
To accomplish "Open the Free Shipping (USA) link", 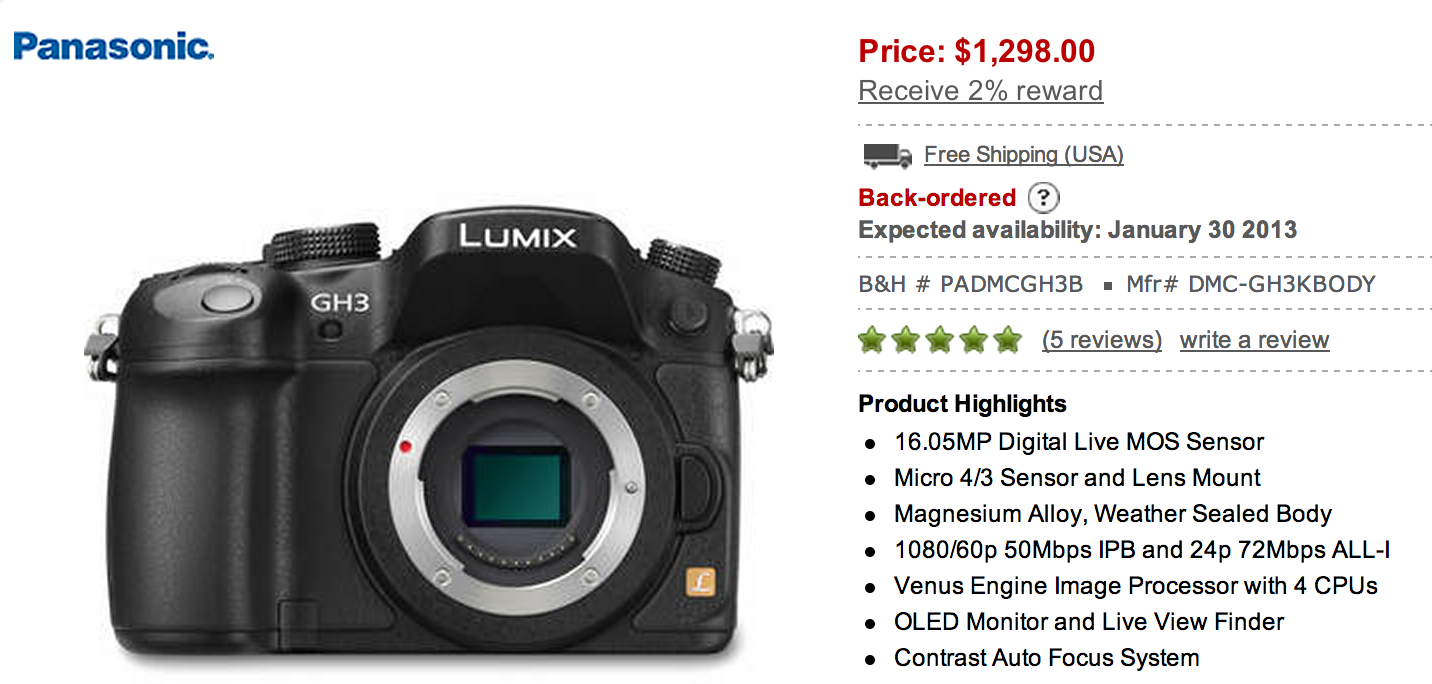I will pyautogui.click(x=1024, y=155).
